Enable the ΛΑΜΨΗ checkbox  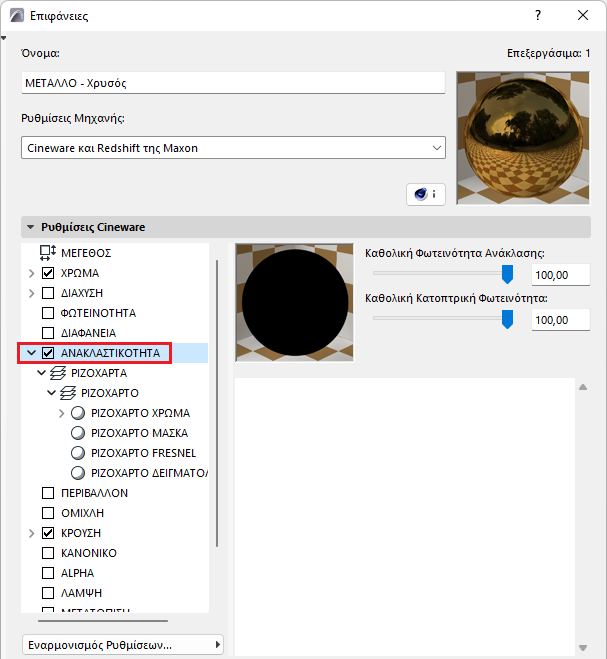[x=48, y=593]
